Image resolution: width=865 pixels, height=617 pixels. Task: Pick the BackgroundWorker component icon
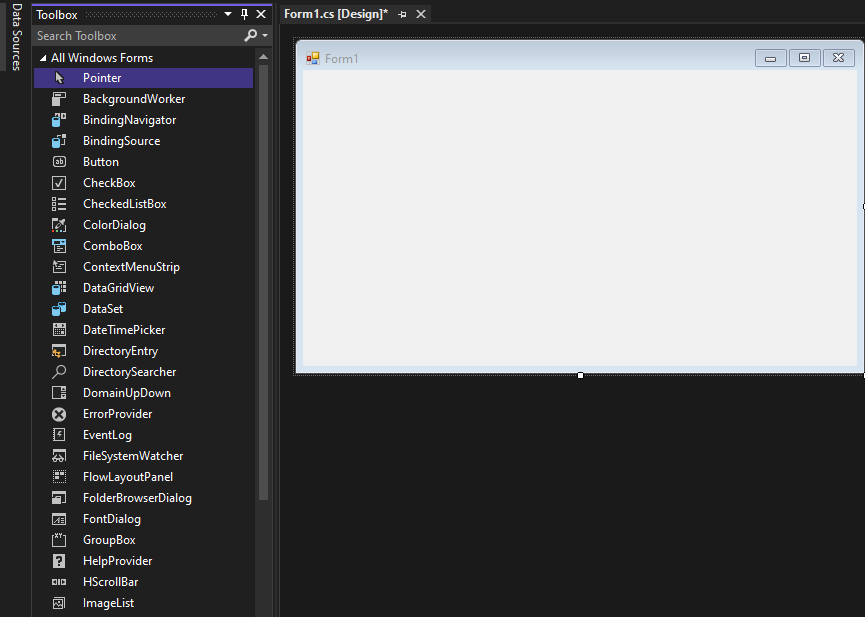tap(59, 99)
